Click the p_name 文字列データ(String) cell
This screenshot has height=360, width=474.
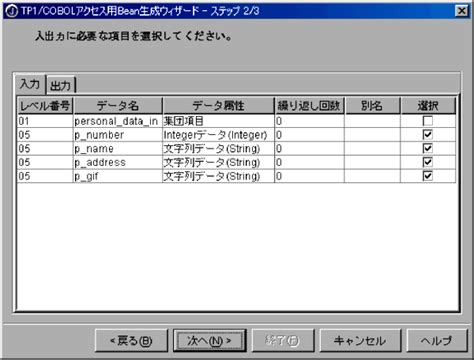(218, 149)
